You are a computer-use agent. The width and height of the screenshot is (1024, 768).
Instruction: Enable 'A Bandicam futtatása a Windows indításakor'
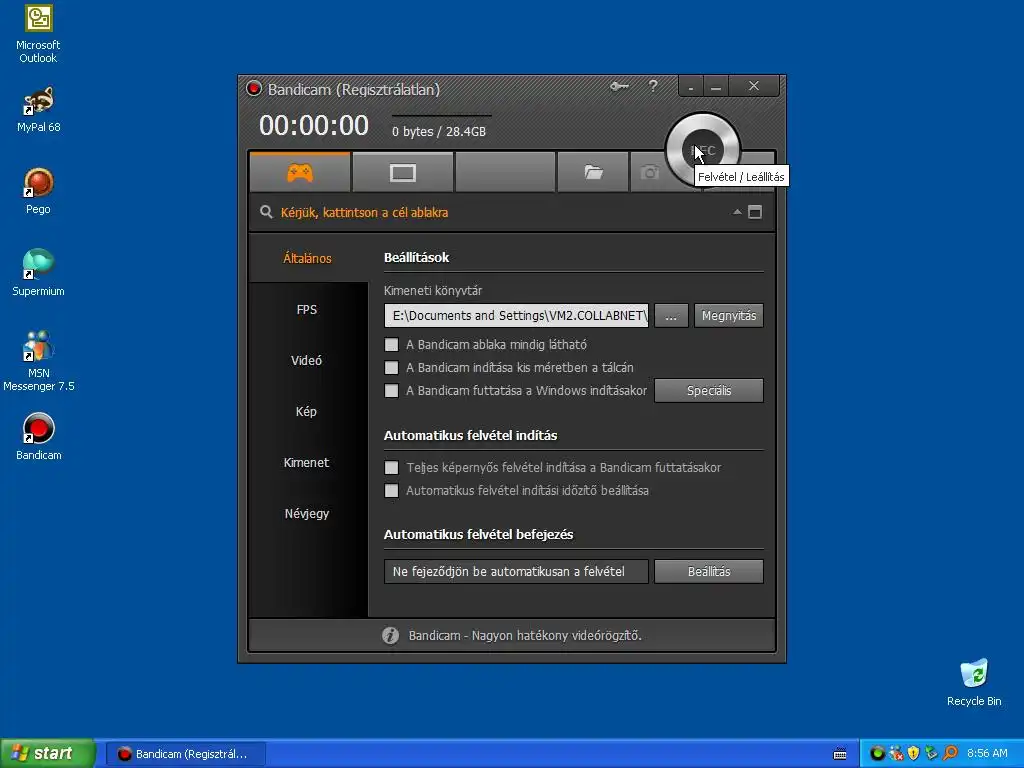(391, 391)
